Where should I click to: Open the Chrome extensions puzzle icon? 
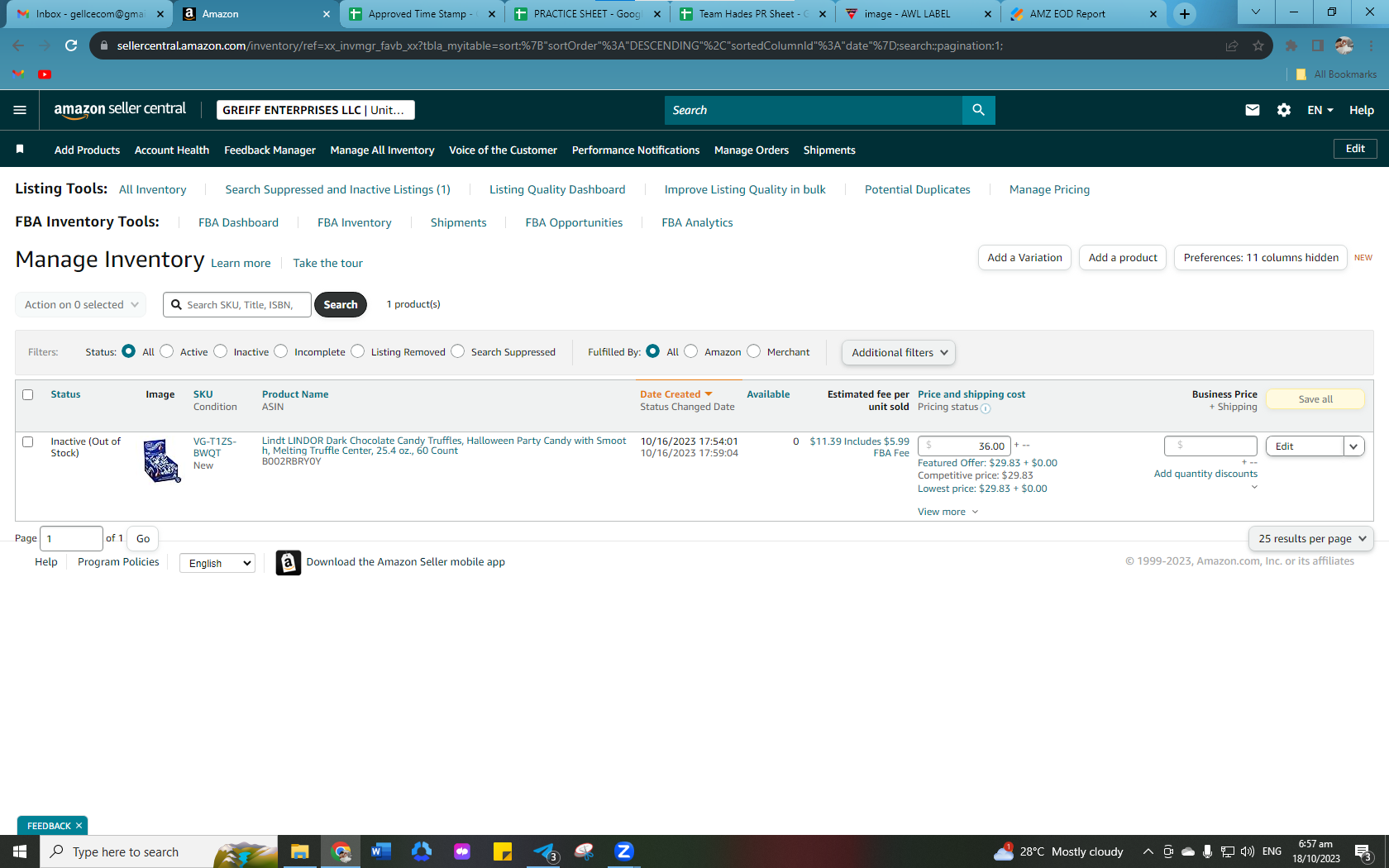point(1291,45)
